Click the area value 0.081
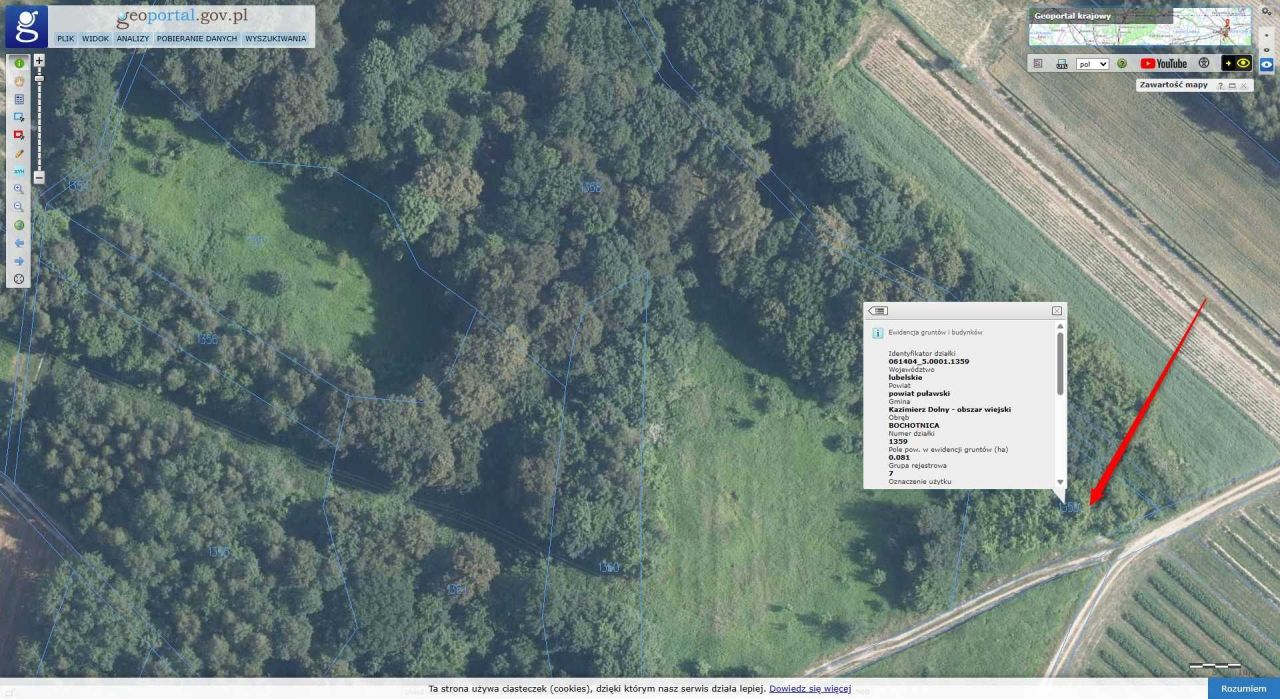The height and width of the screenshot is (699, 1280). point(898,457)
